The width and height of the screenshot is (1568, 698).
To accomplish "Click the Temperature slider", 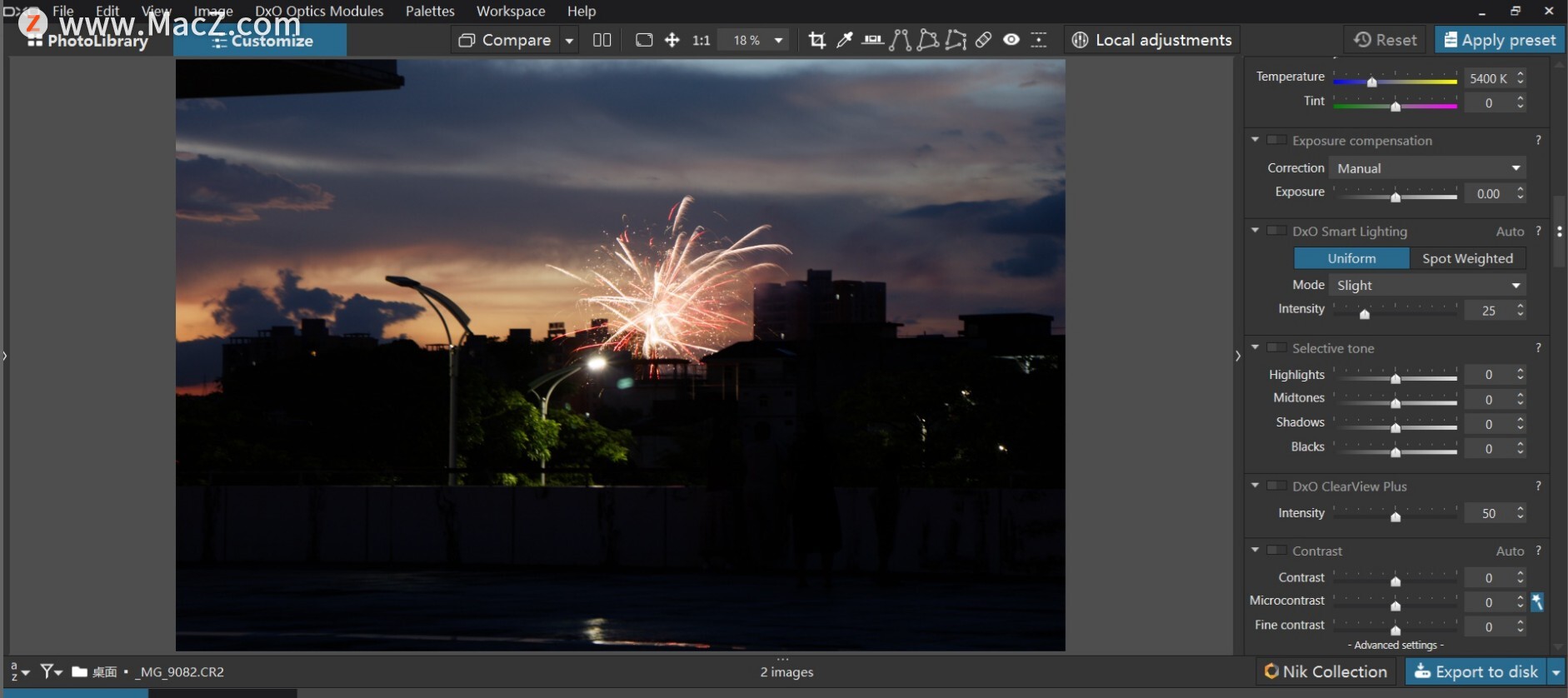I will tap(1396, 81).
